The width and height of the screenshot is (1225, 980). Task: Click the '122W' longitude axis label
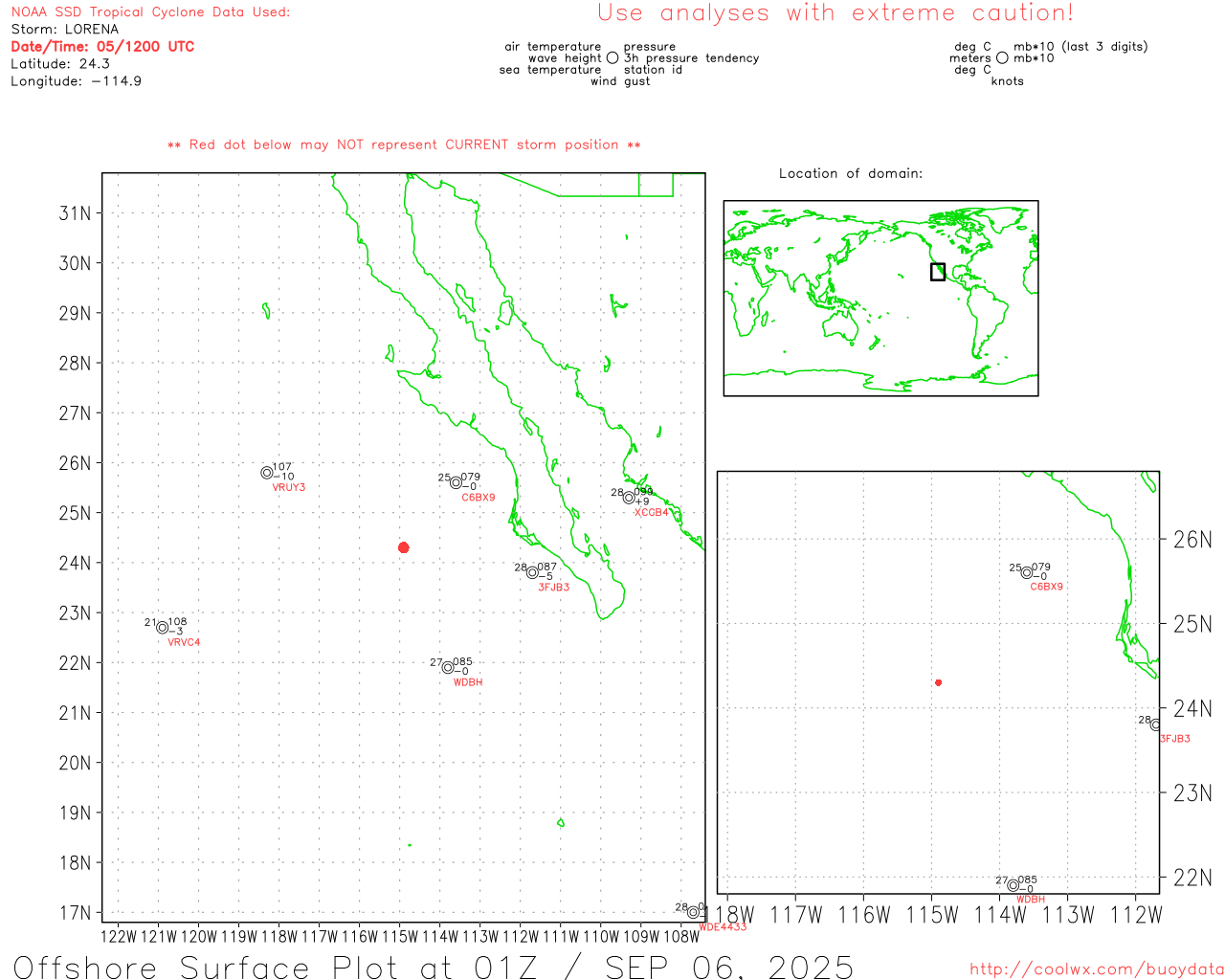119,936
